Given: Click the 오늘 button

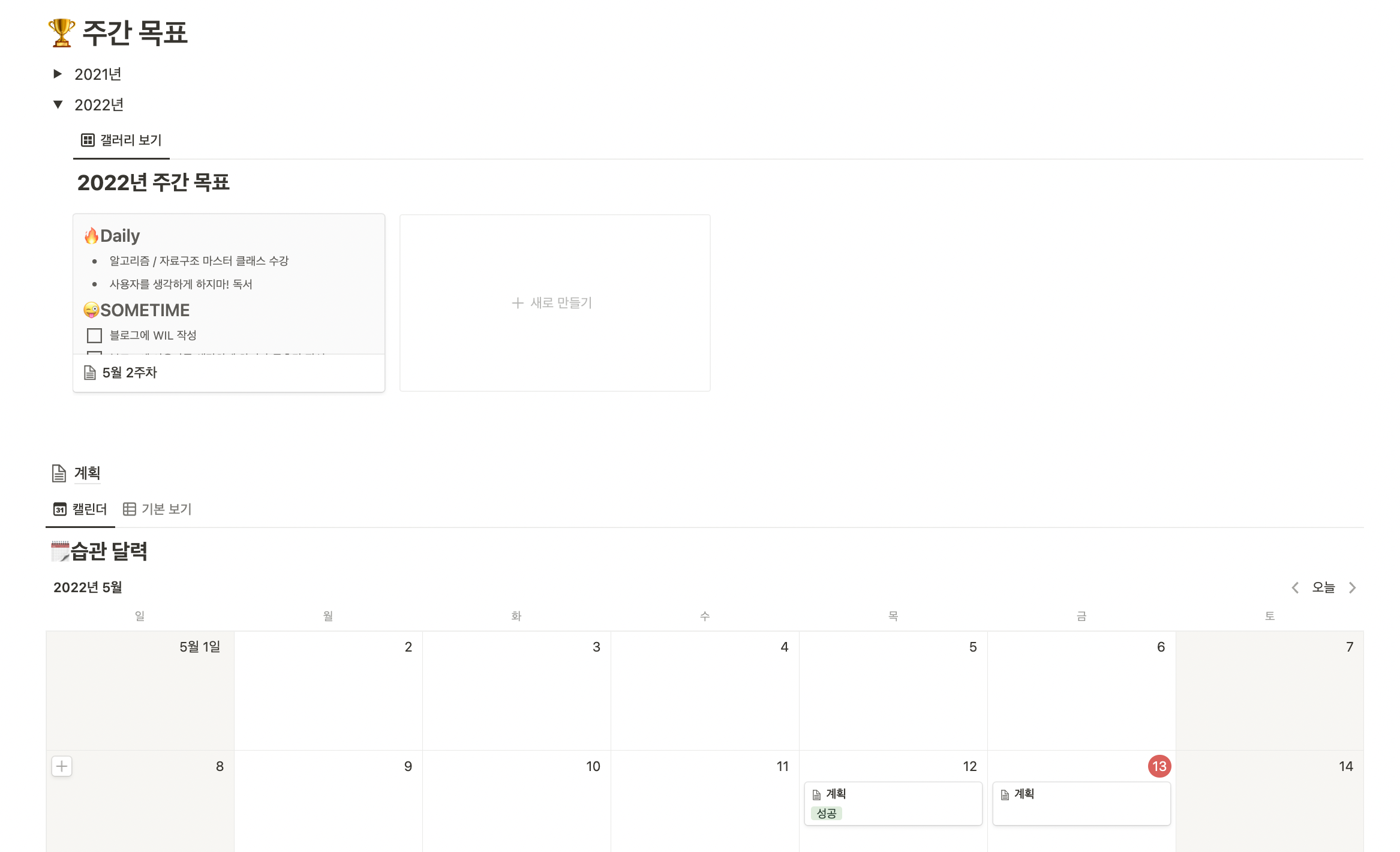Looking at the screenshot, I should (x=1323, y=587).
